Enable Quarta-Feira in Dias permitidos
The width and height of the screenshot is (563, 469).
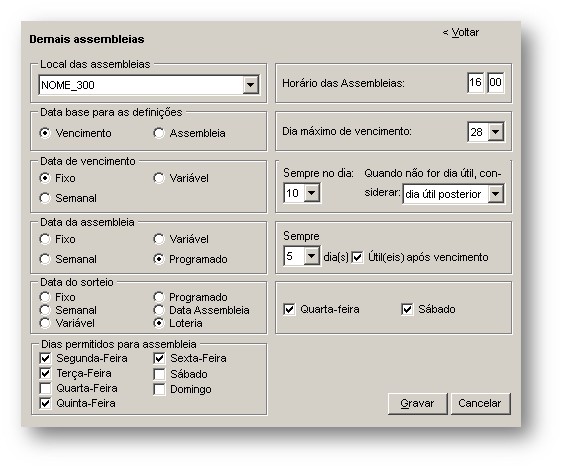click(x=45, y=388)
